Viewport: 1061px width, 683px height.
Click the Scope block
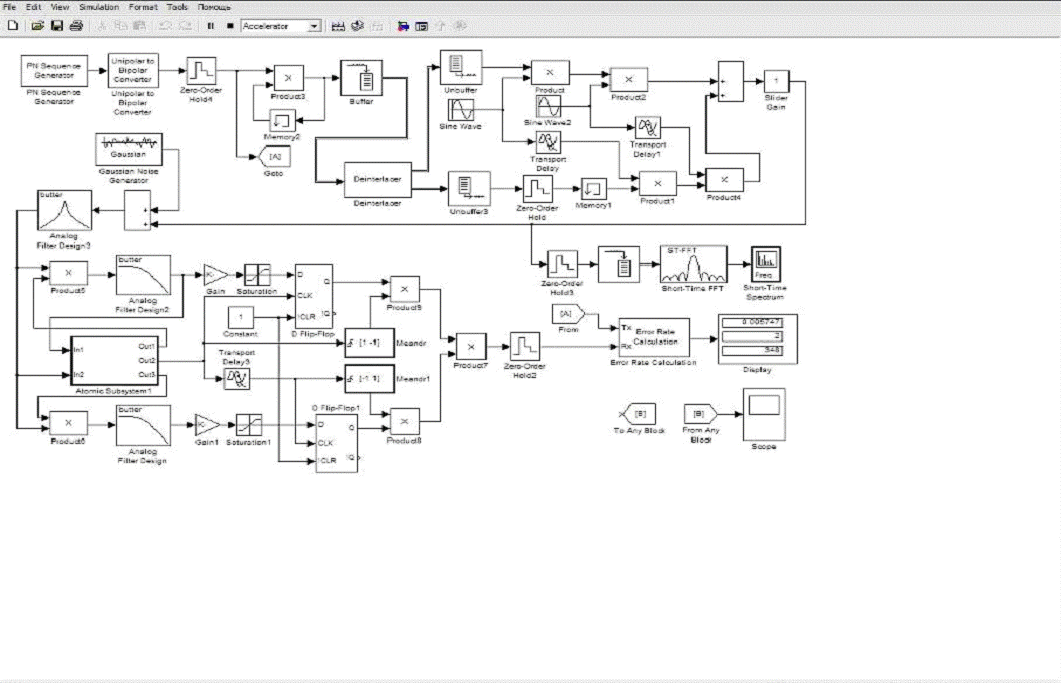[x=764, y=414]
